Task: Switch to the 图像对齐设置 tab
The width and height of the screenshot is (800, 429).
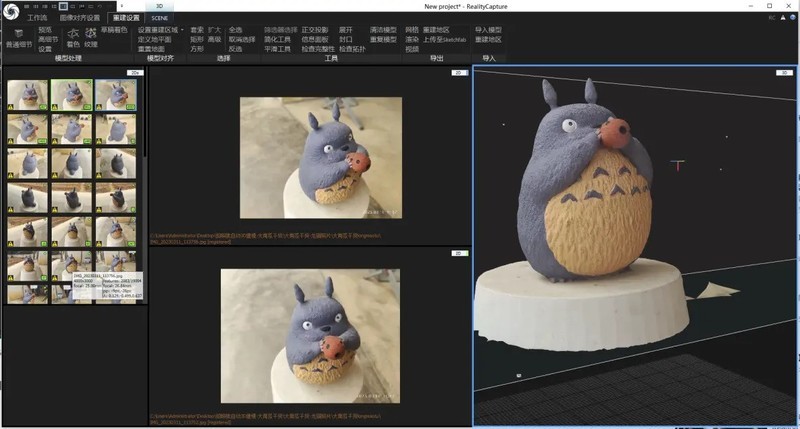Action: coord(80,18)
